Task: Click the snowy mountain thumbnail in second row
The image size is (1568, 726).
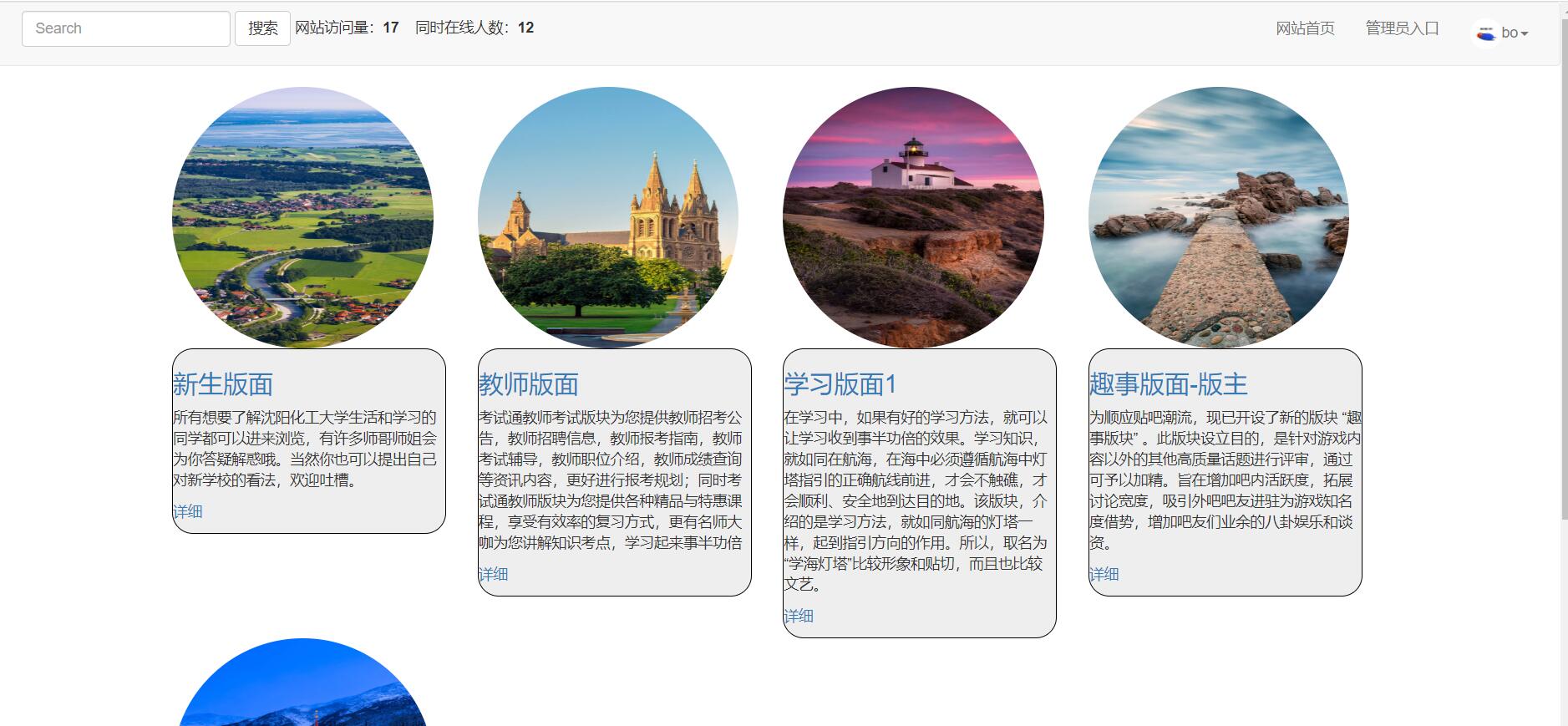Action: tap(302, 683)
